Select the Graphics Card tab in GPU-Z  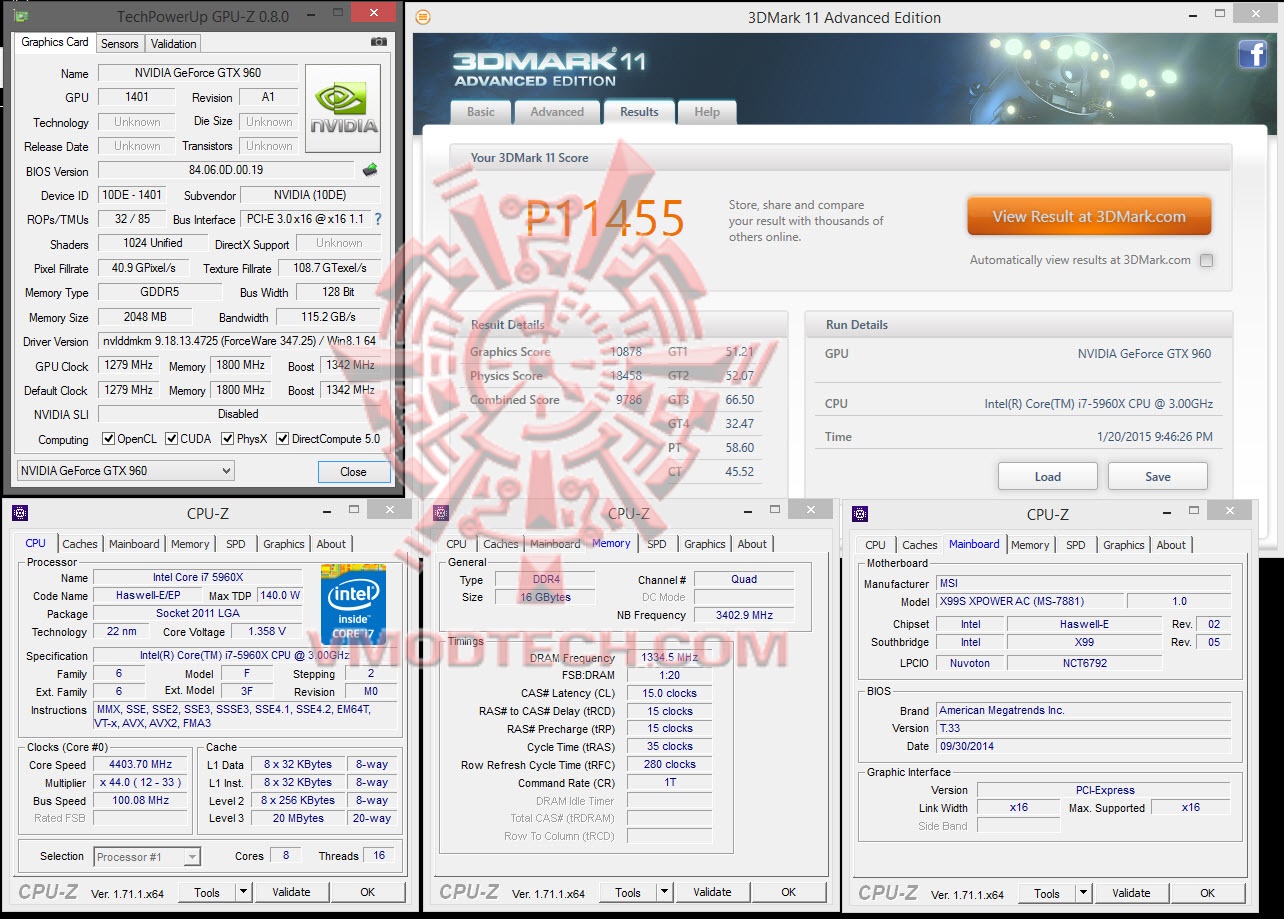[x=55, y=42]
